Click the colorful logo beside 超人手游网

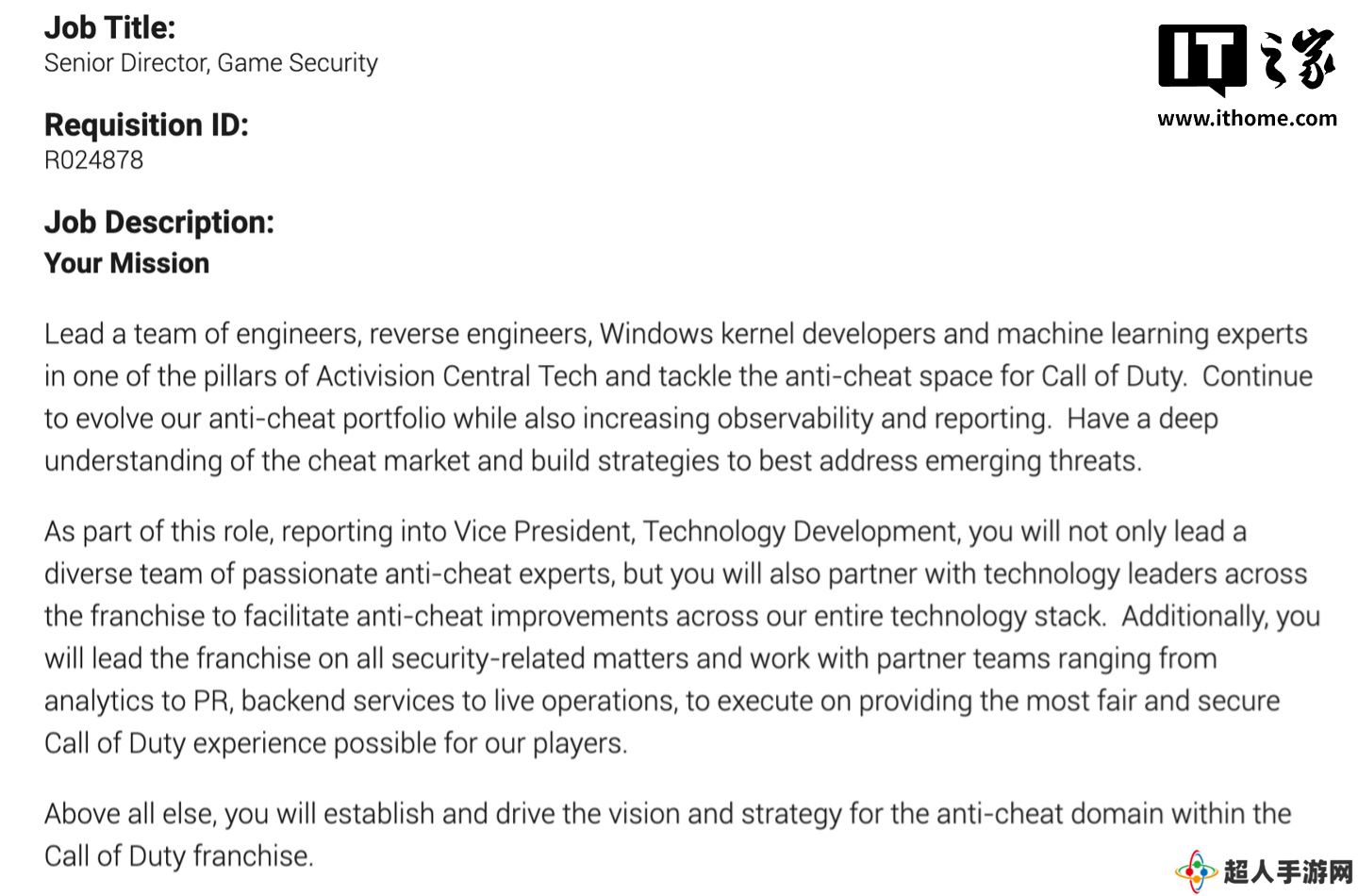tap(1196, 871)
